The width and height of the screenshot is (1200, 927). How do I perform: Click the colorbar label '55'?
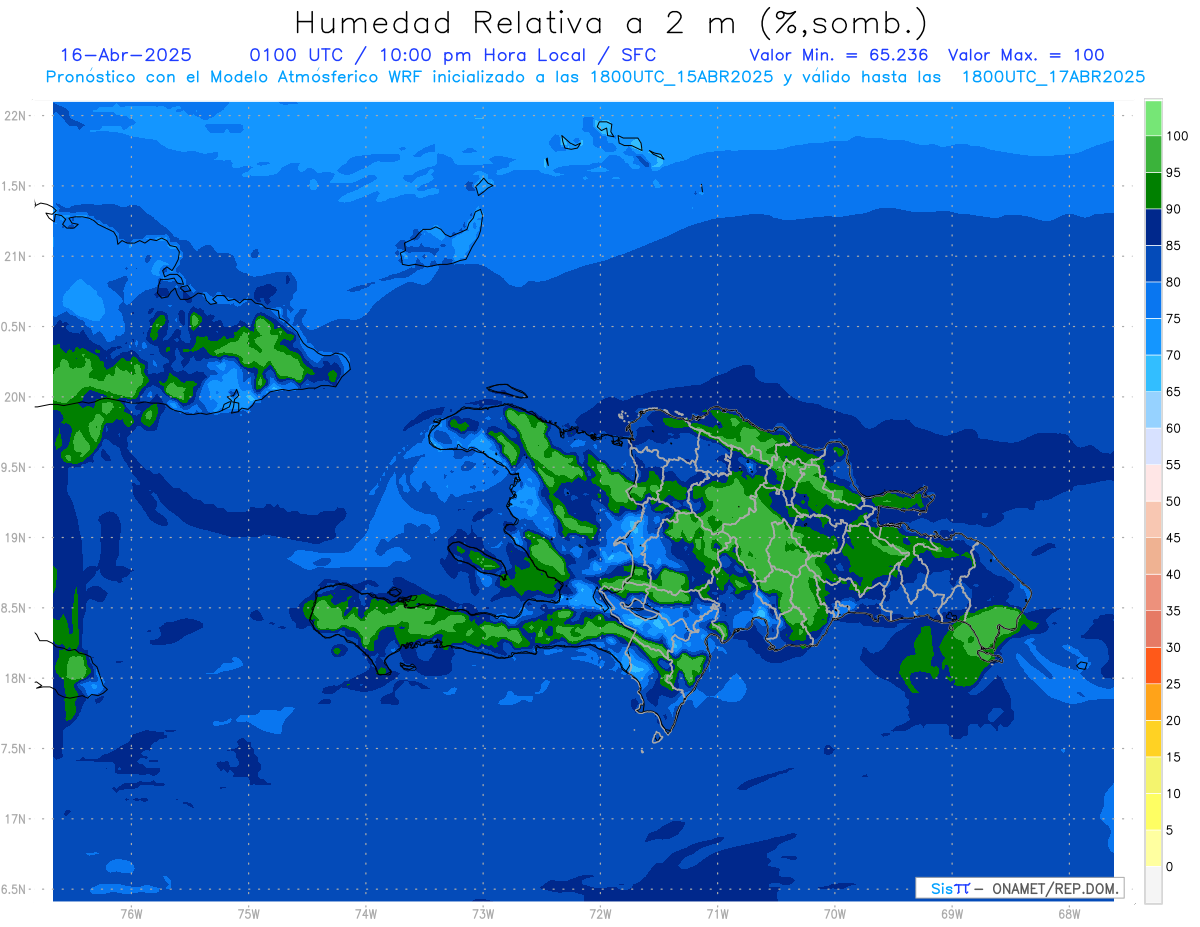pos(1173,465)
